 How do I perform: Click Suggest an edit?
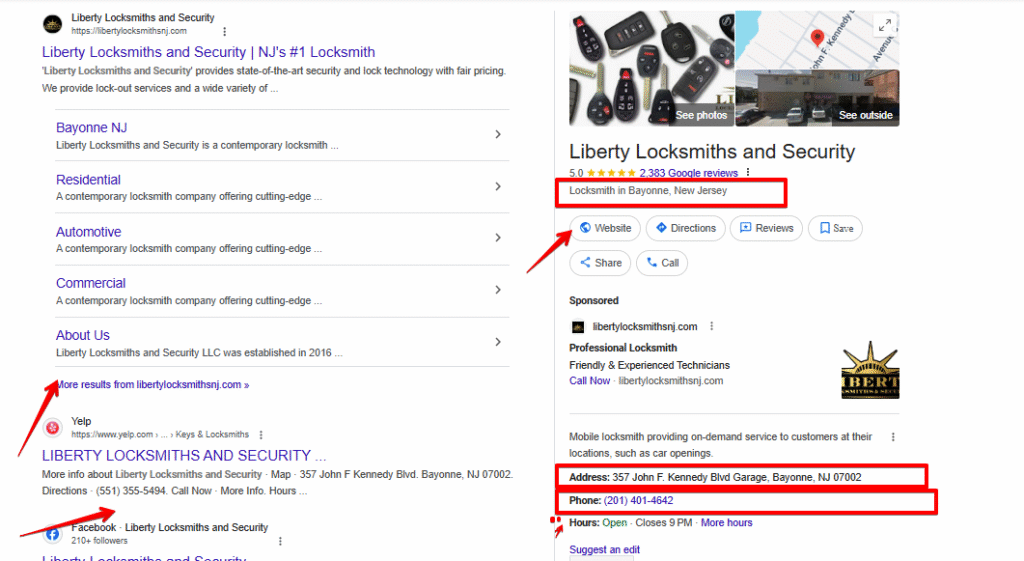[x=604, y=549]
